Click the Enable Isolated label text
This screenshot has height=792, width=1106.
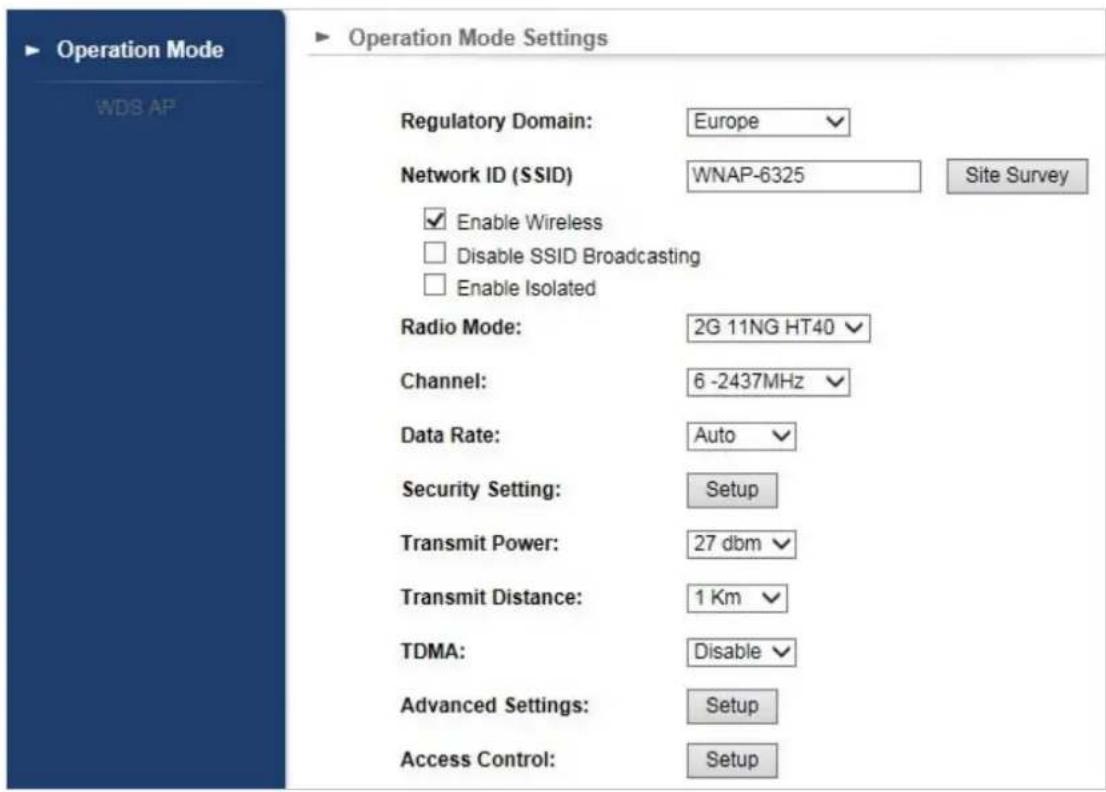pyautogui.click(x=526, y=288)
